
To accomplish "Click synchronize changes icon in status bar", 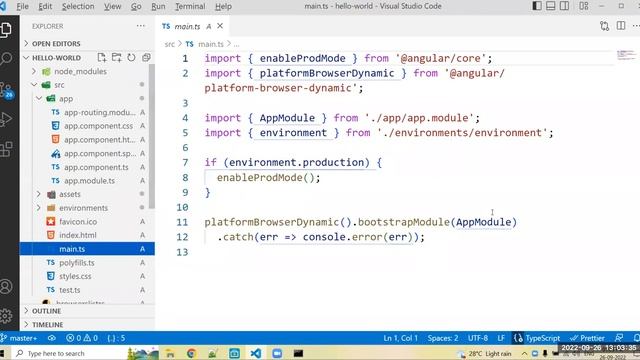I will (x=51, y=338).
